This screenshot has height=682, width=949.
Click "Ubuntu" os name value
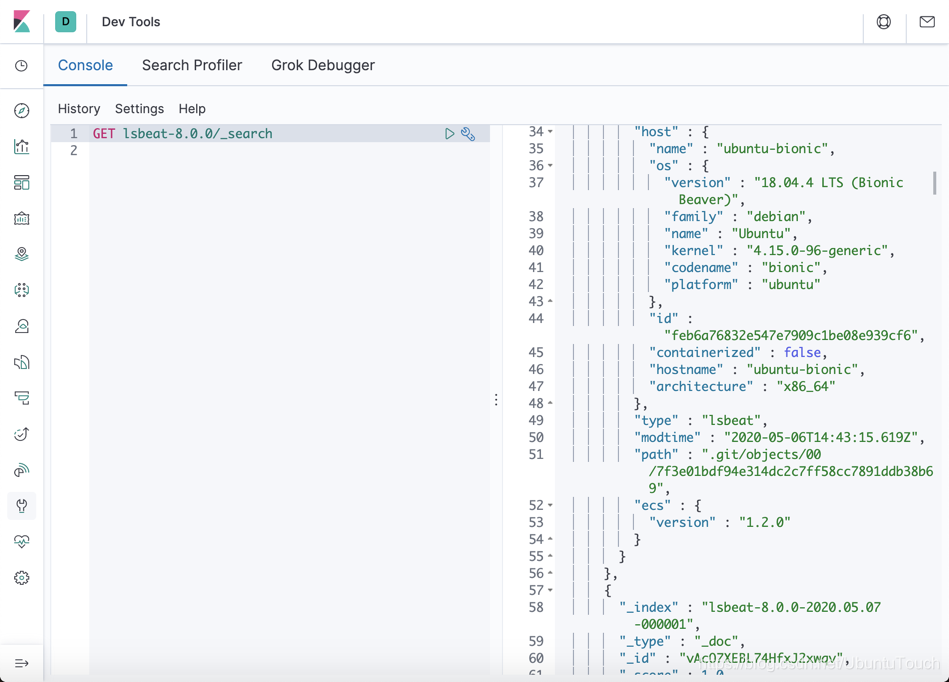click(x=761, y=233)
